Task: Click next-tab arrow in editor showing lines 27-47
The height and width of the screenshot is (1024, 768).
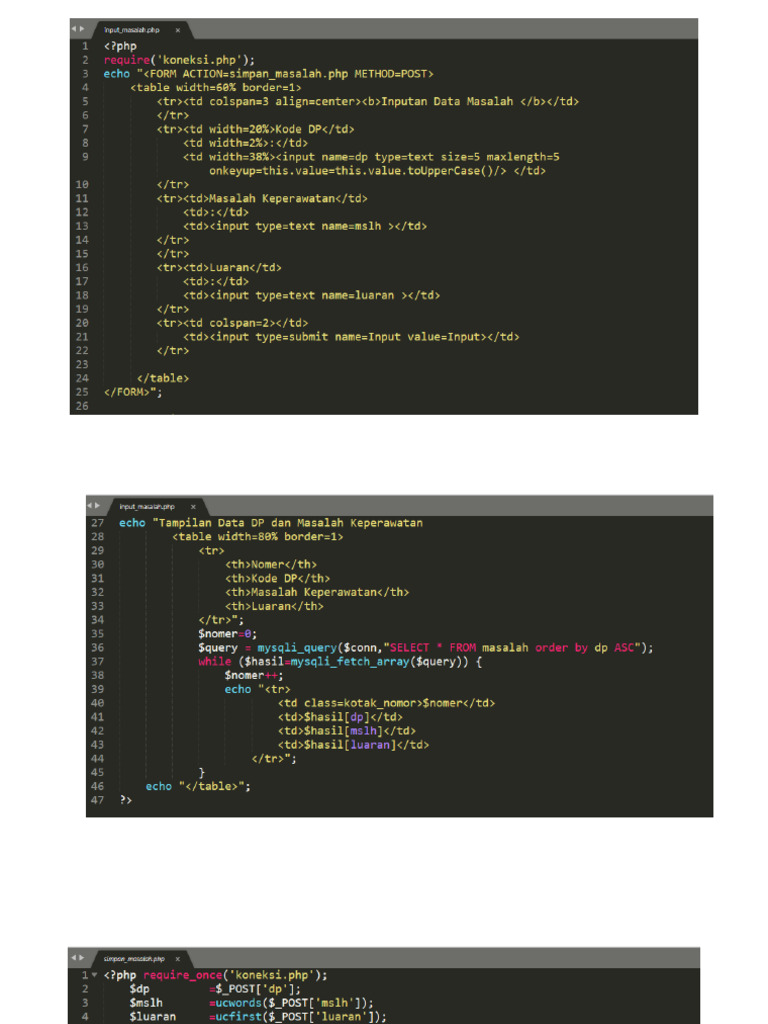Action: click(x=97, y=505)
